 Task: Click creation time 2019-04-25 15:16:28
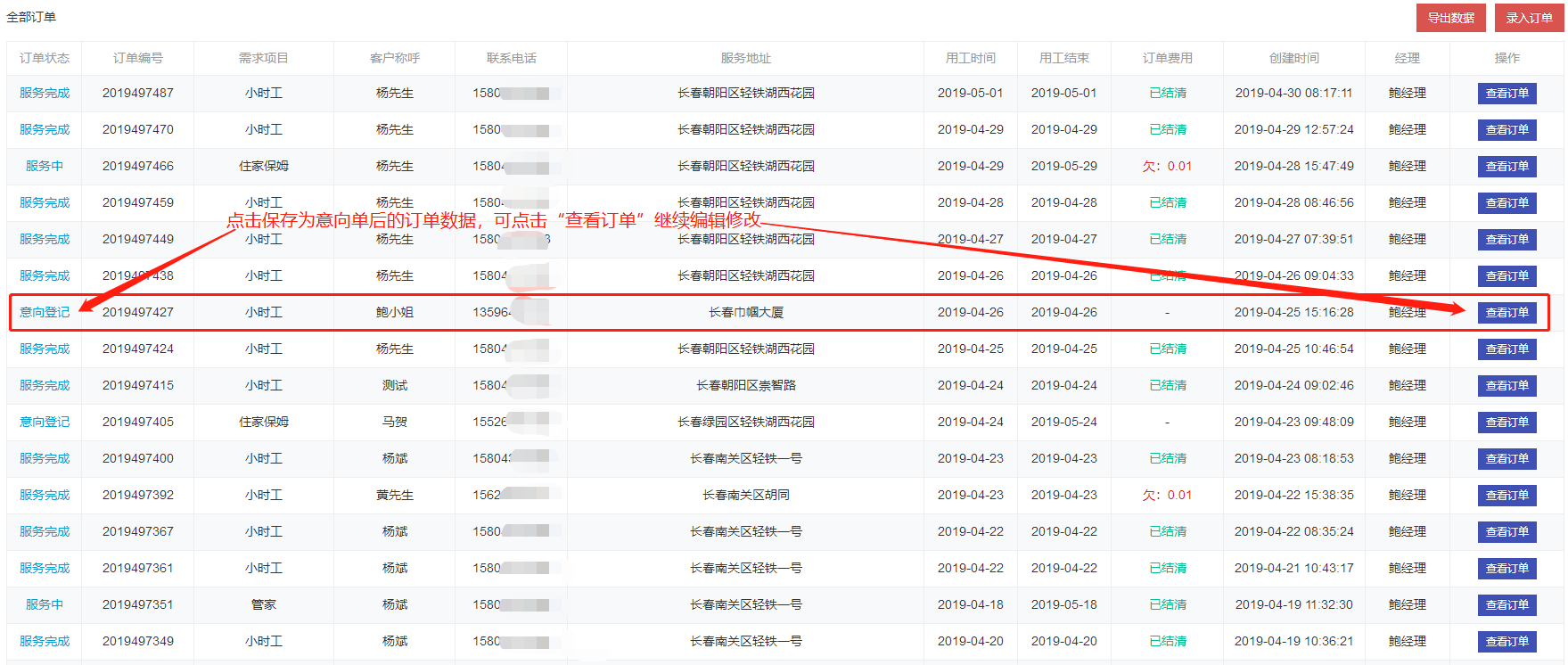(1294, 312)
